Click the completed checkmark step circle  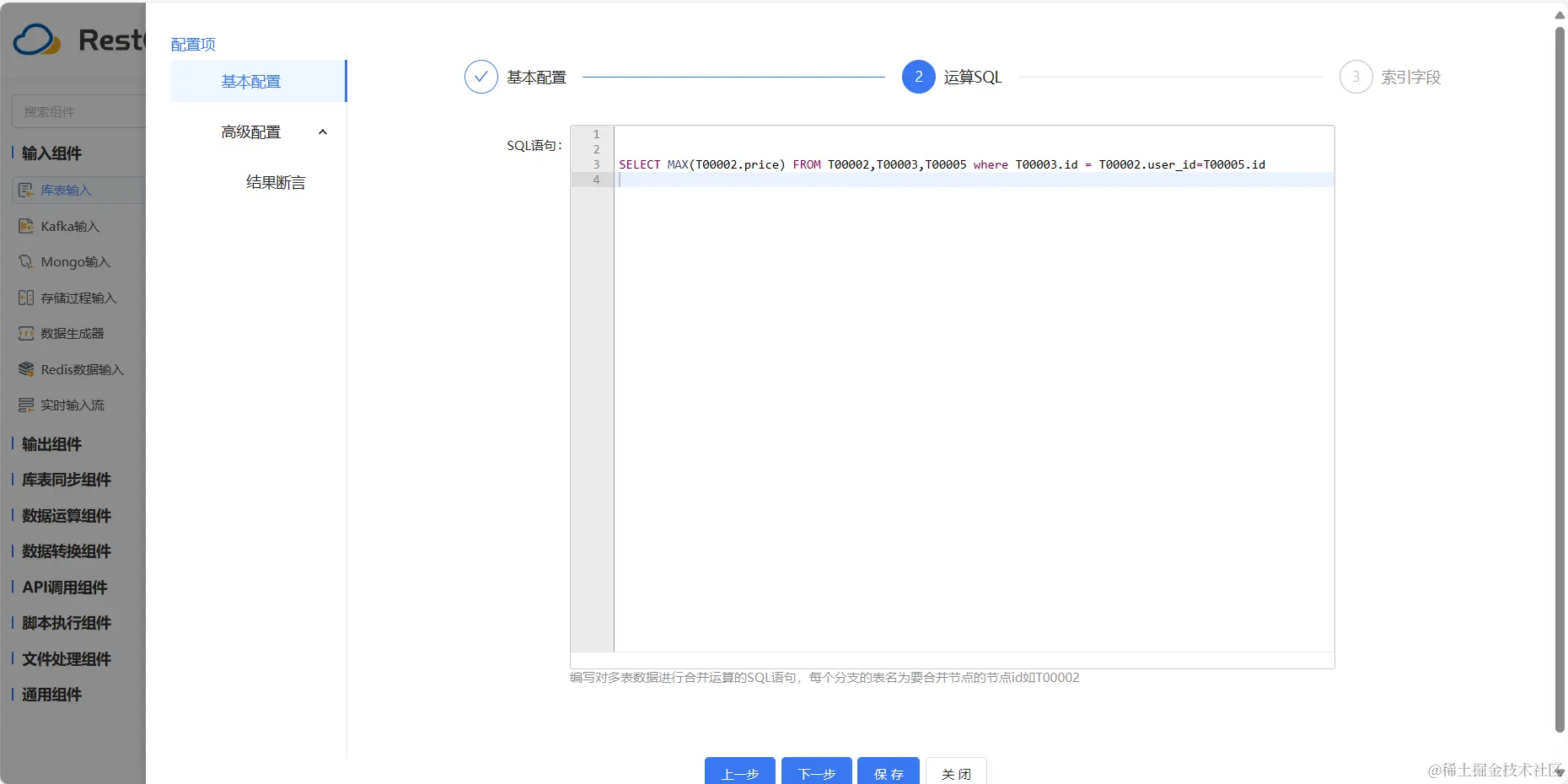click(481, 77)
